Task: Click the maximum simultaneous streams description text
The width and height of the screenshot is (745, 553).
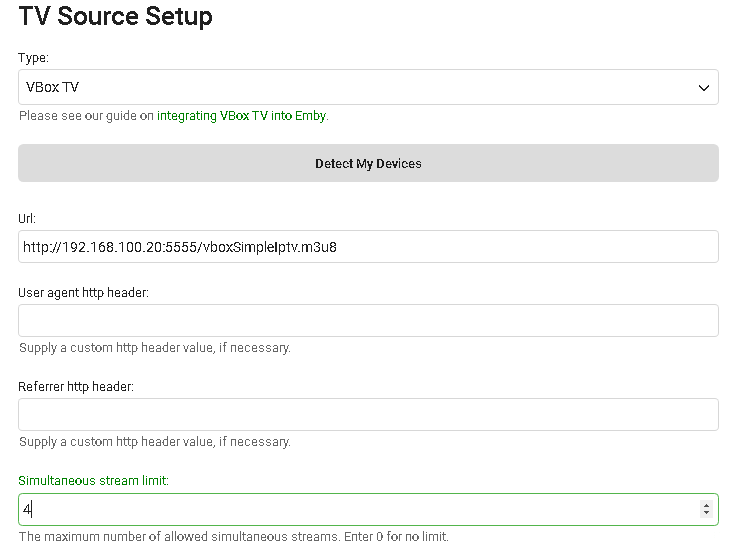Action: click(x=233, y=537)
